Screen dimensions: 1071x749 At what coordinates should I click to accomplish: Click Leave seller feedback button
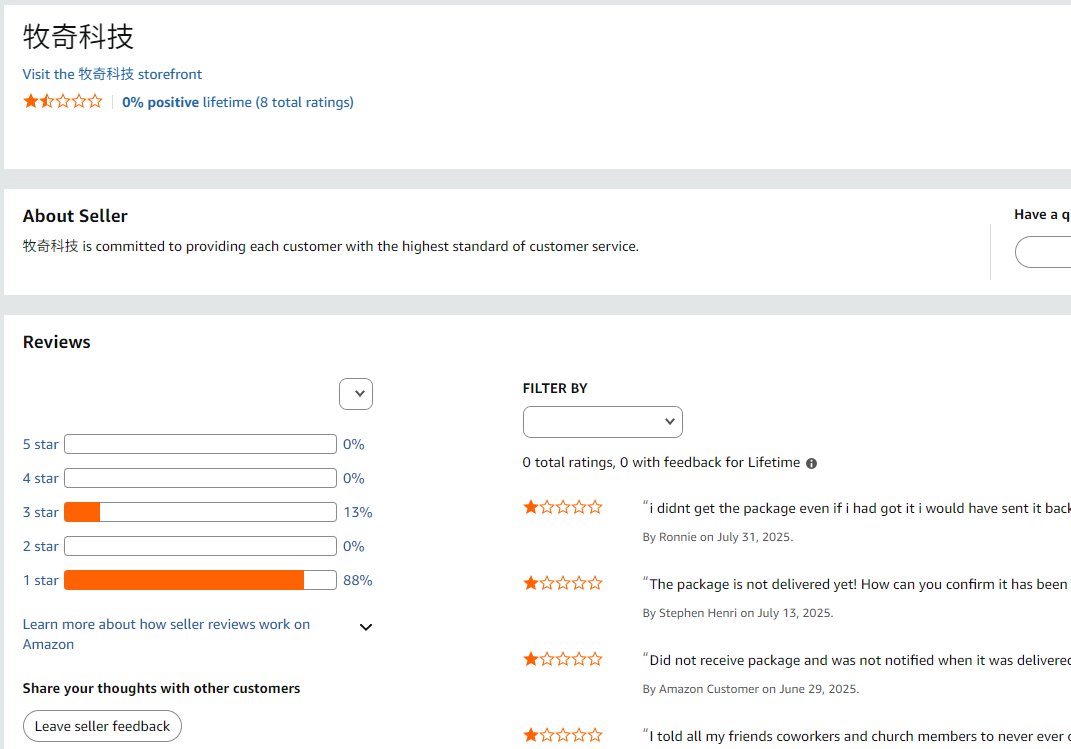(102, 726)
